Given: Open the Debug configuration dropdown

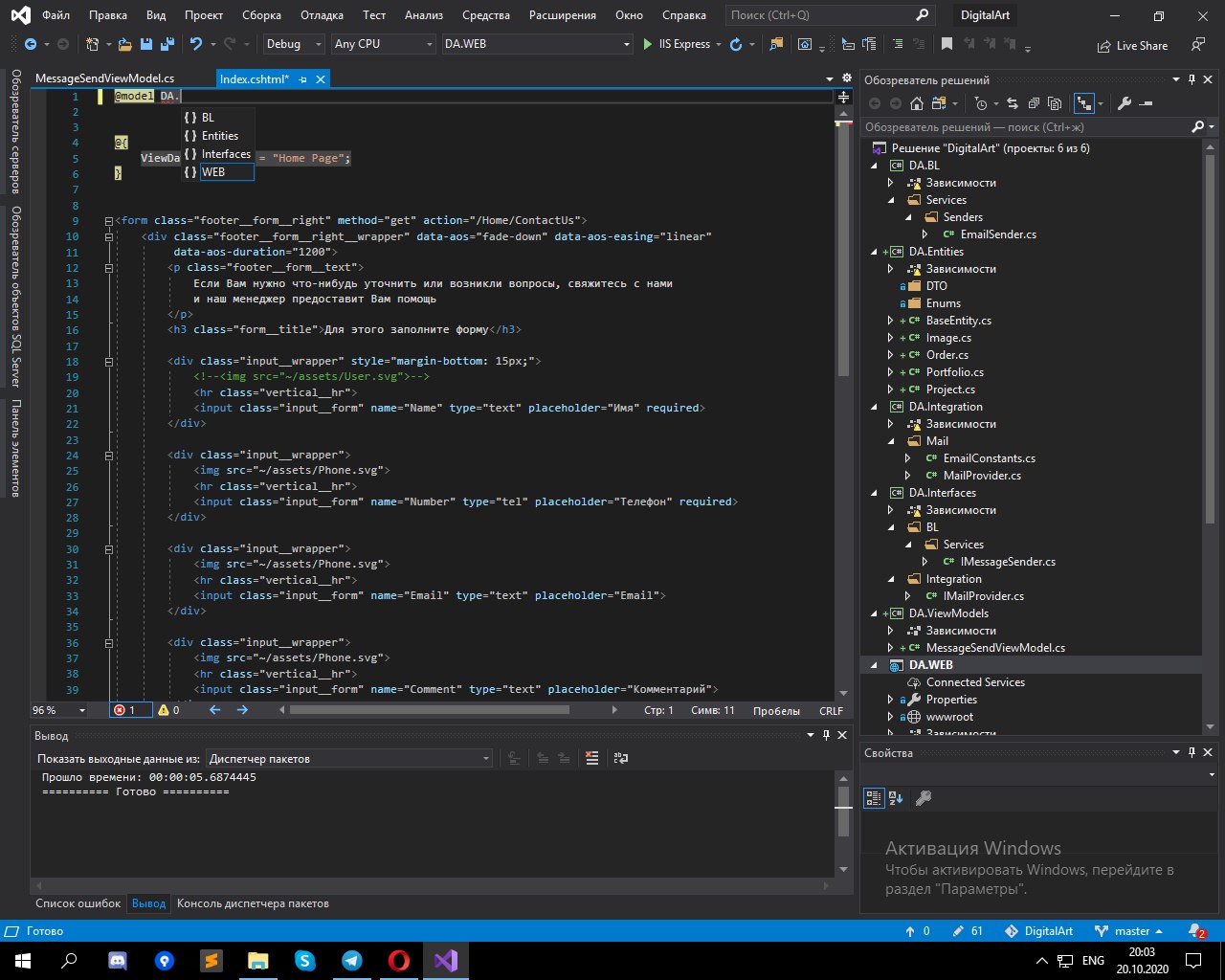Looking at the screenshot, I should [x=293, y=44].
